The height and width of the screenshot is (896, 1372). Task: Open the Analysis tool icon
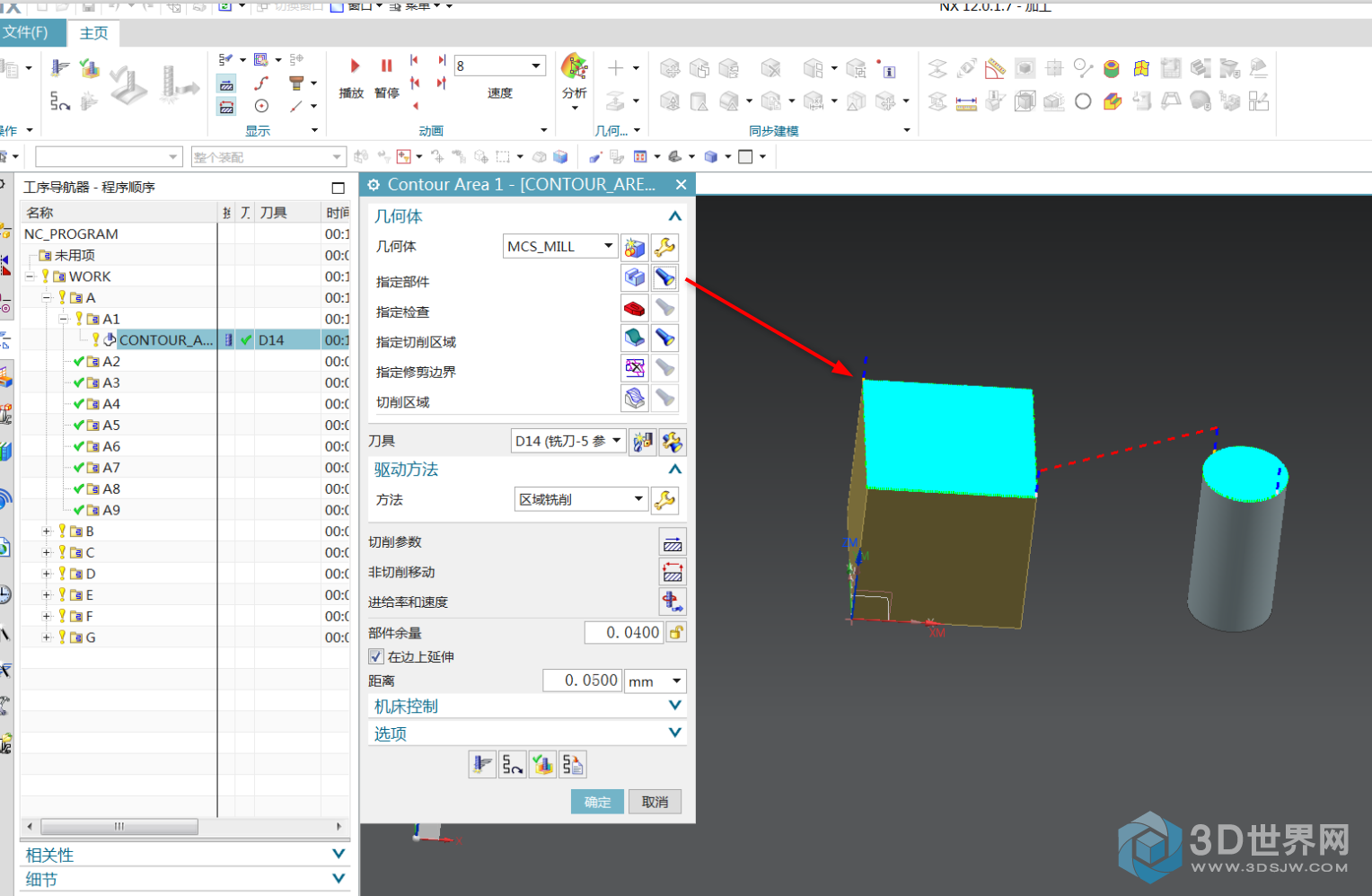575,66
